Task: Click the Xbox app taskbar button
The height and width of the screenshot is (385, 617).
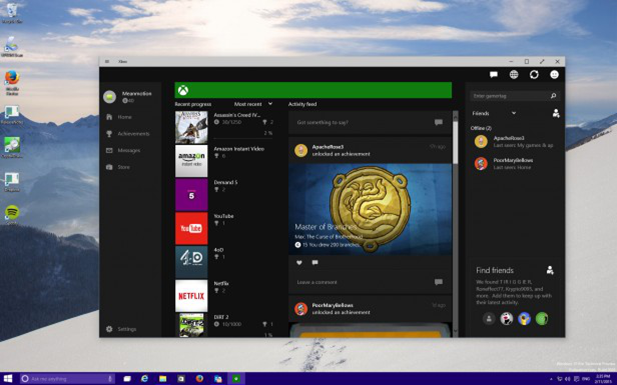Action: 236,379
